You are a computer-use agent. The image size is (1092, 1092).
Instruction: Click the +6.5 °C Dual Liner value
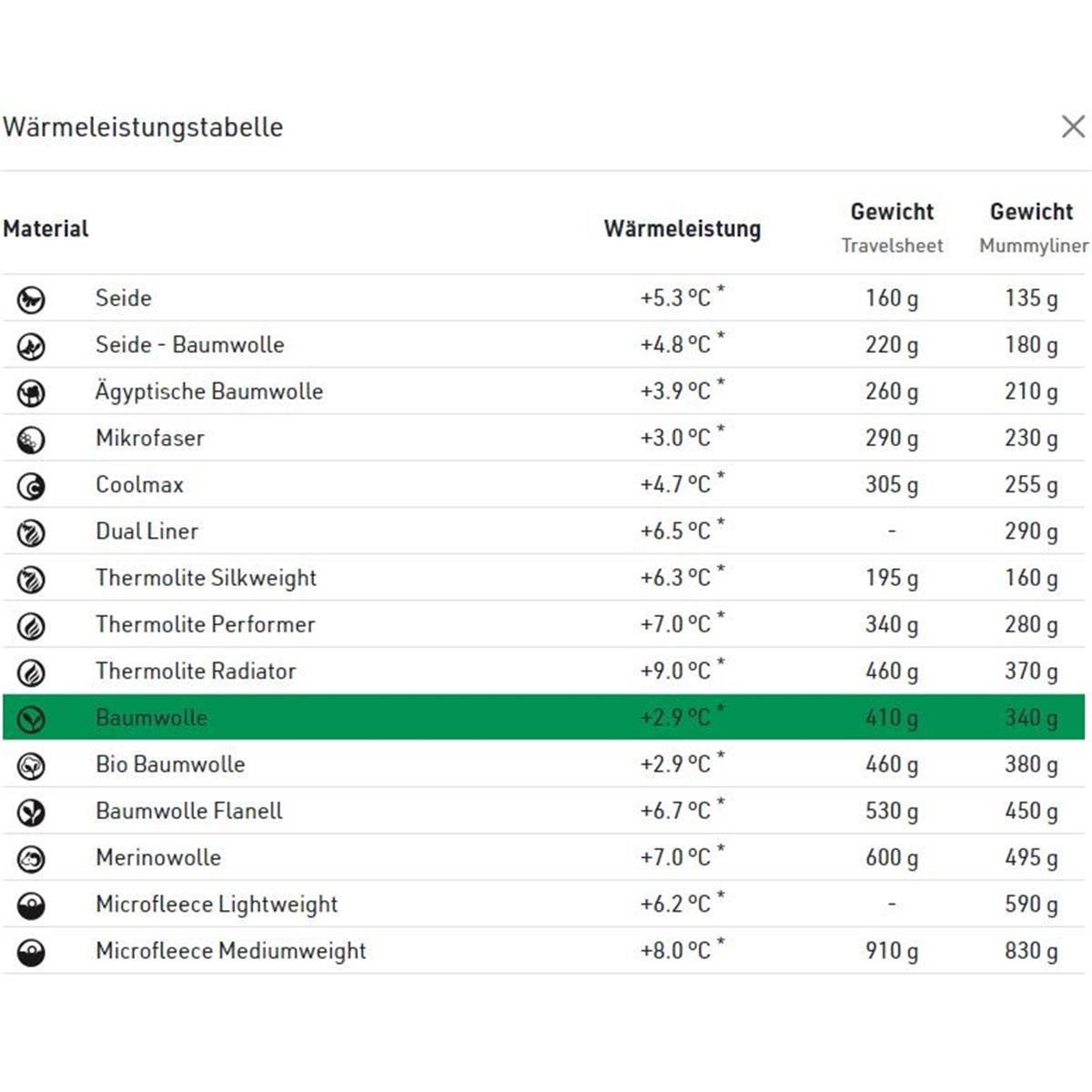tap(682, 530)
